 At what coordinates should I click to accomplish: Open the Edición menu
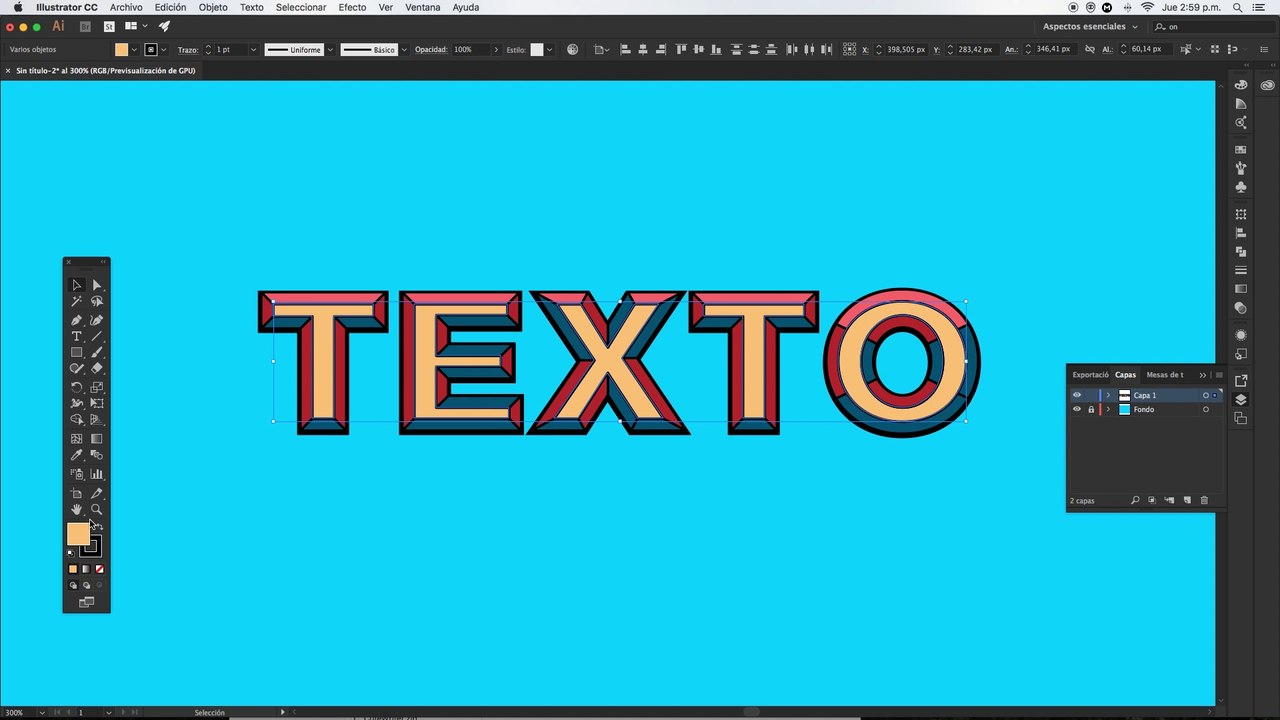[170, 7]
